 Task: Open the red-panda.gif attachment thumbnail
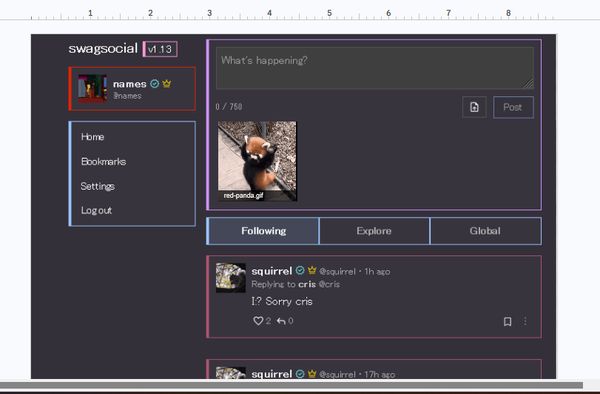(257, 161)
